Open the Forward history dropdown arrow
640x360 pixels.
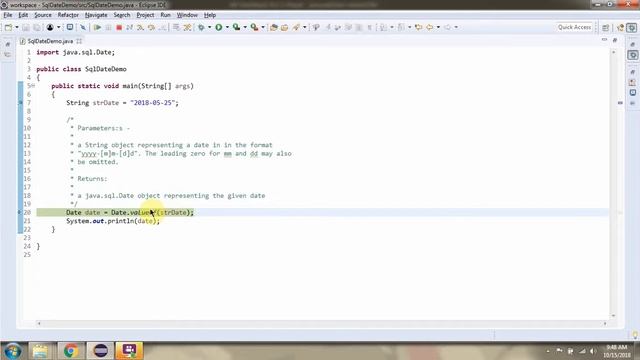tap(456, 27)
